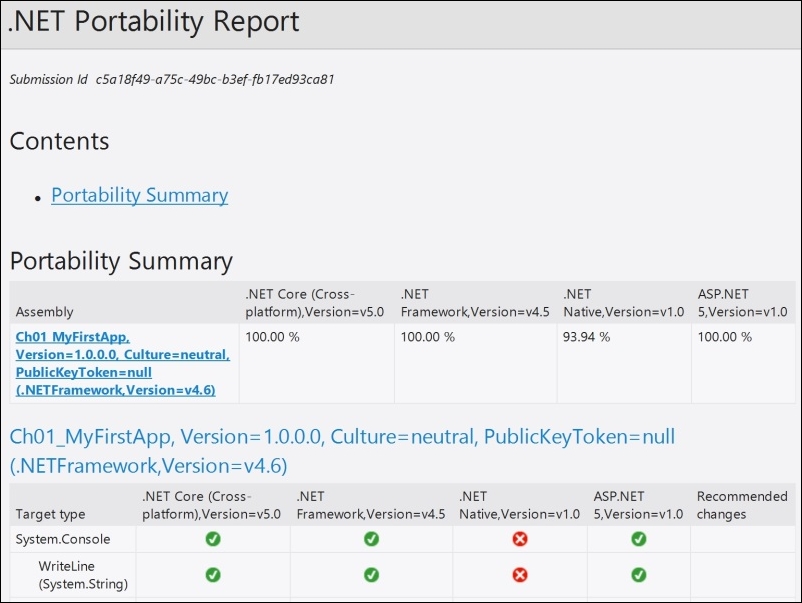
Task: Click the '.NET Portability Report' page title
Action: (153, 21)
